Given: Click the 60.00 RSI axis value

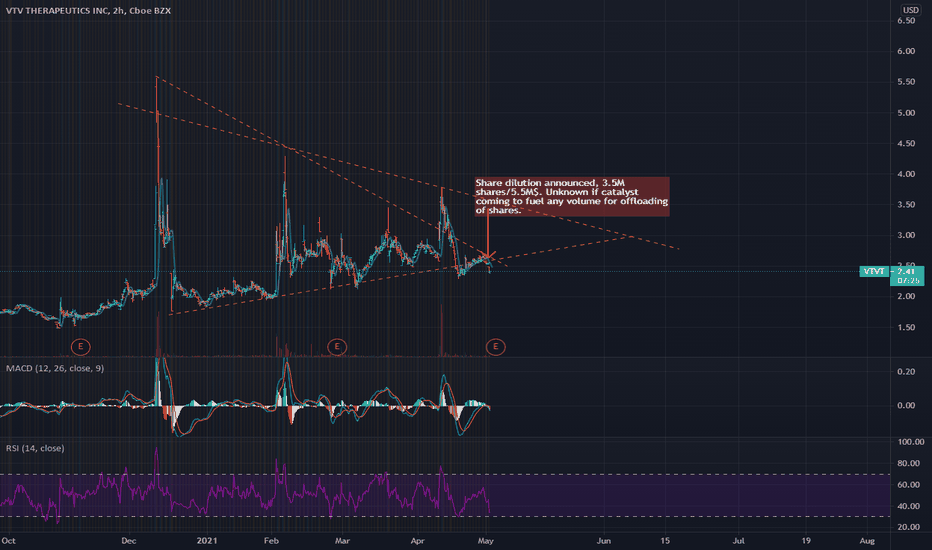Looking at the screenshot, I should (x=908, y=485).
